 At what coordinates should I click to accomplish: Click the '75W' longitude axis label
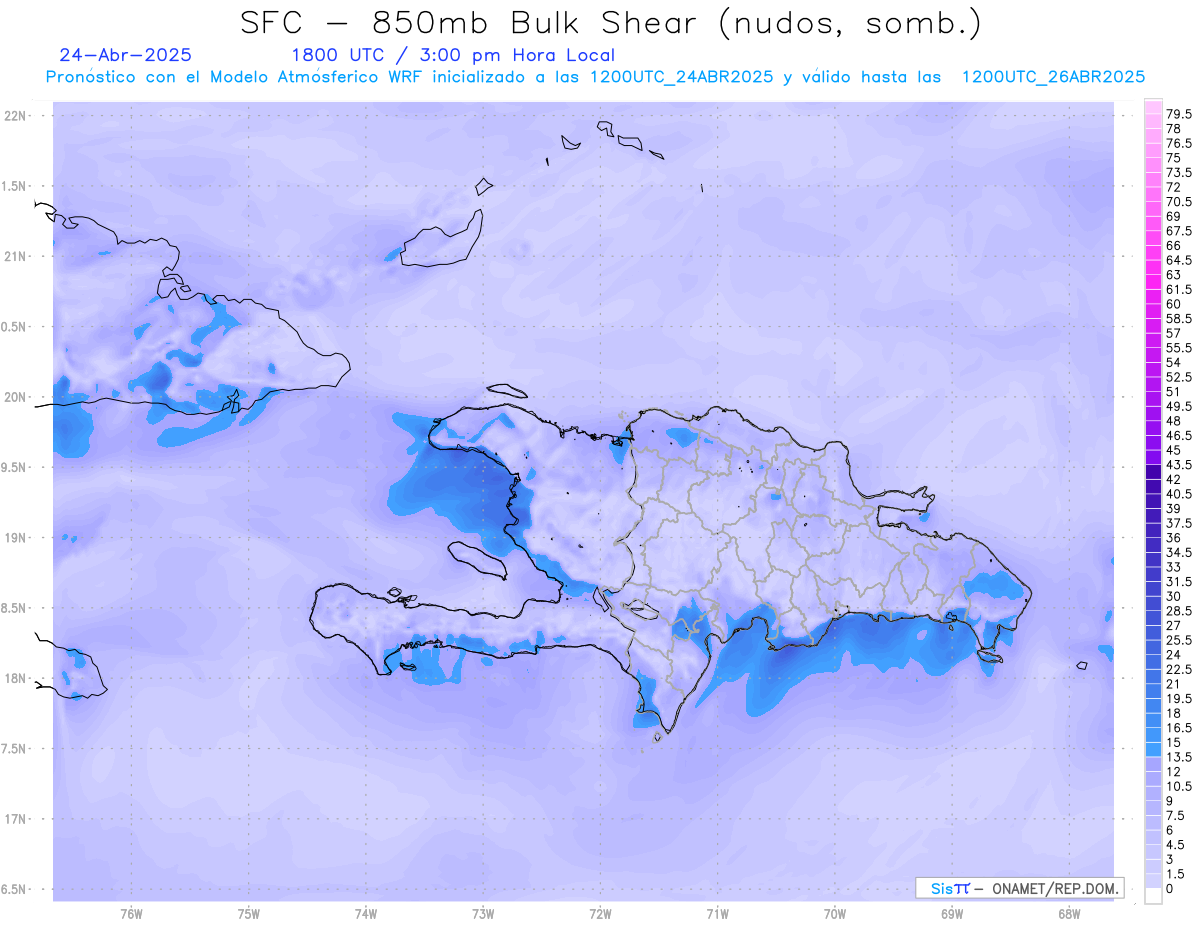[x=249, y=914]
